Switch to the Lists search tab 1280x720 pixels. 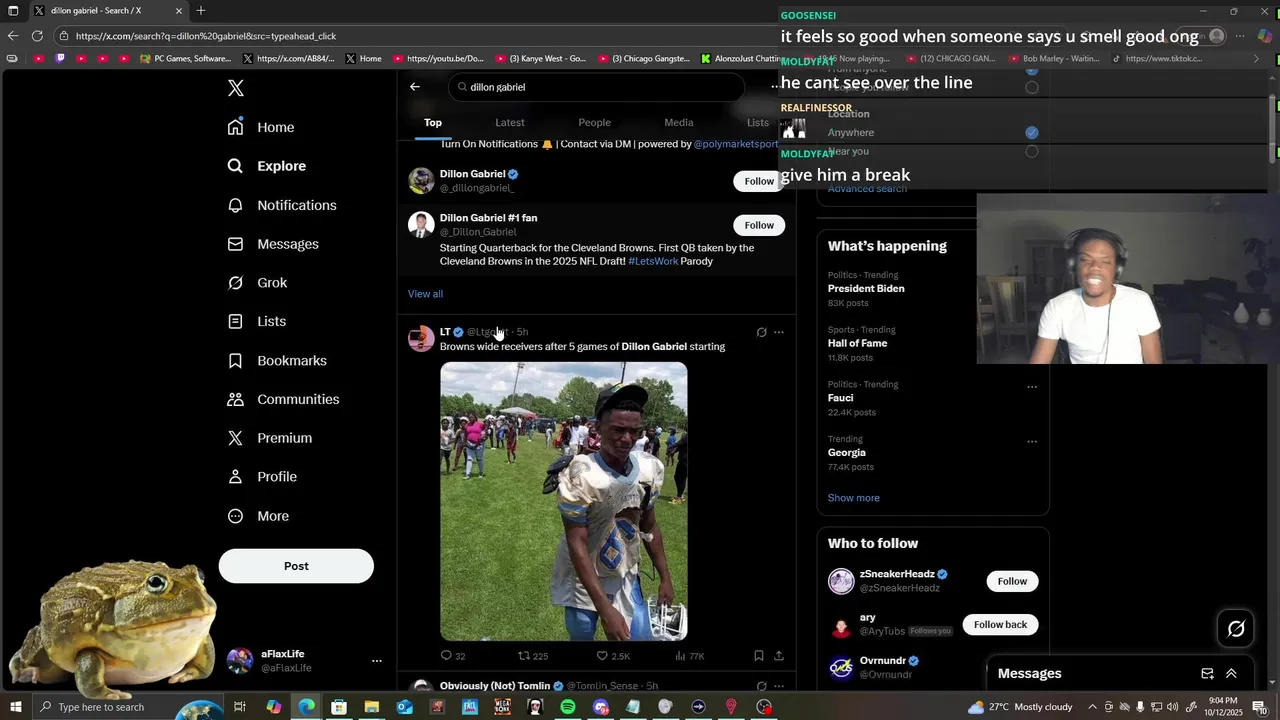758,122
